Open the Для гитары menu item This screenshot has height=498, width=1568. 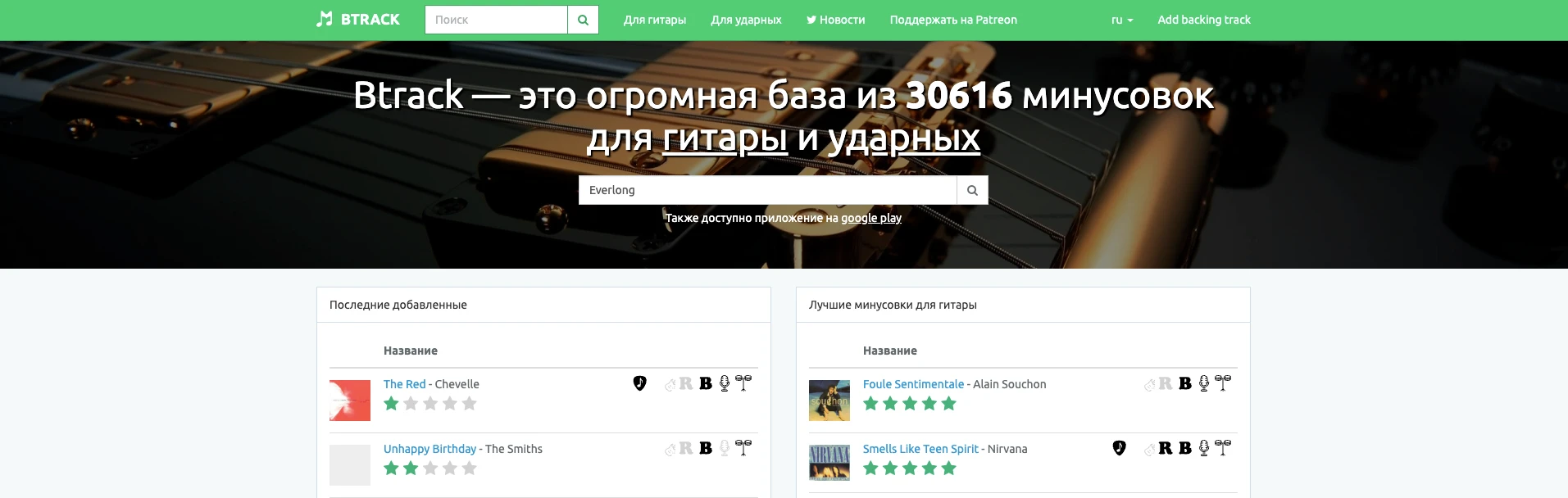(x=655, y=20)
